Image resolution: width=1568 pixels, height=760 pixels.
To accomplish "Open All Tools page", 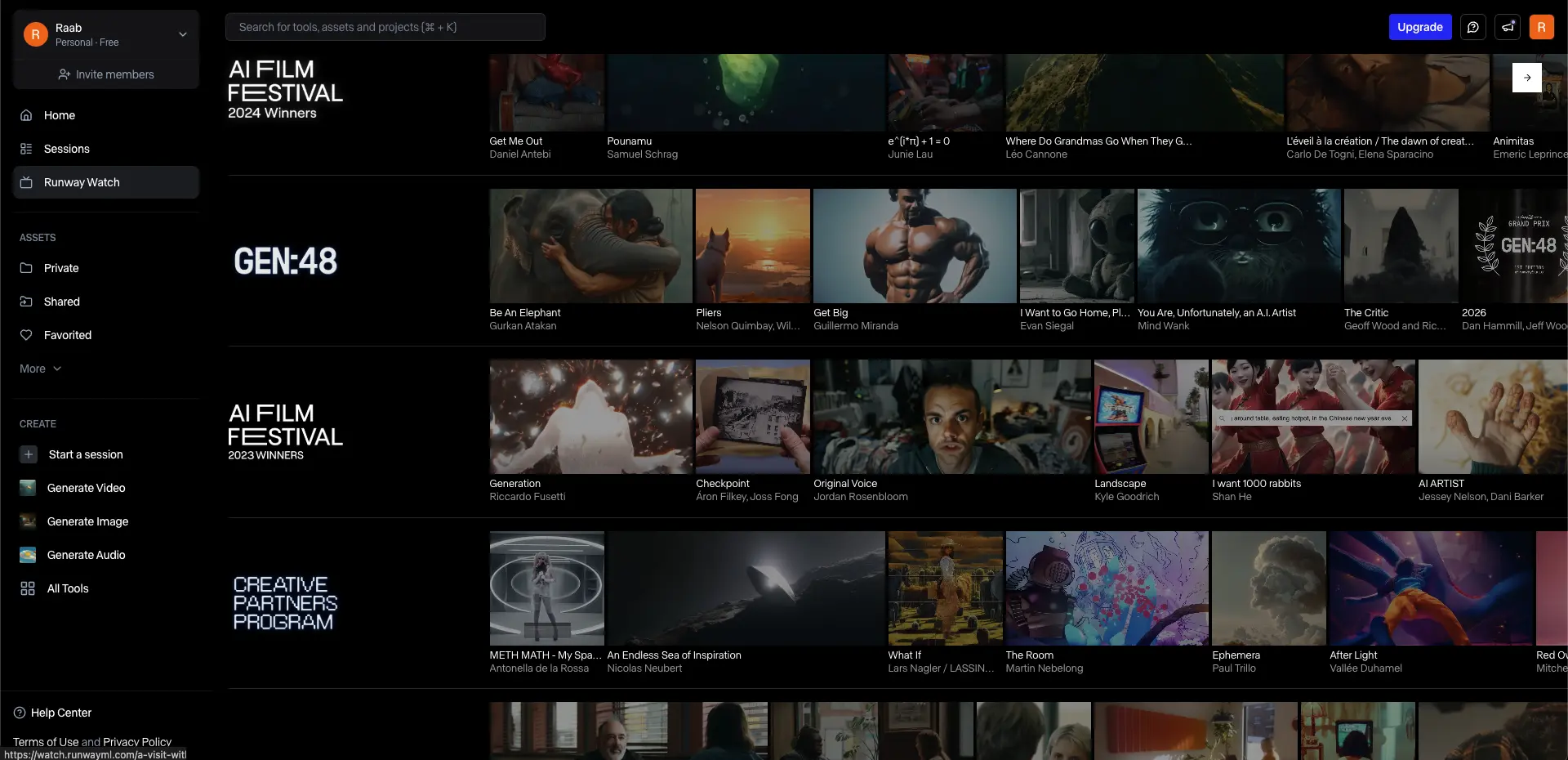I will point(106,588).
